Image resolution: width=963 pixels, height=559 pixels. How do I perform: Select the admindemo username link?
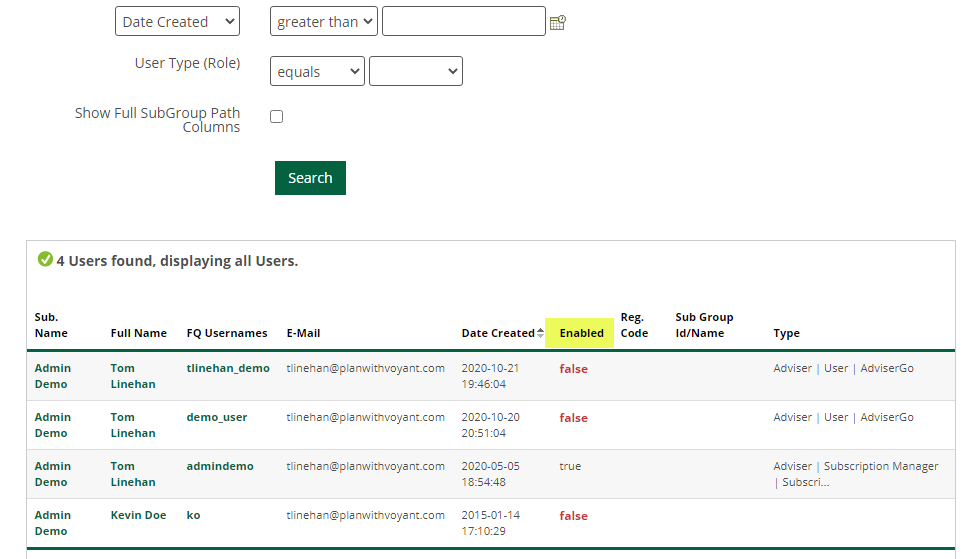[x=220, y=466]
